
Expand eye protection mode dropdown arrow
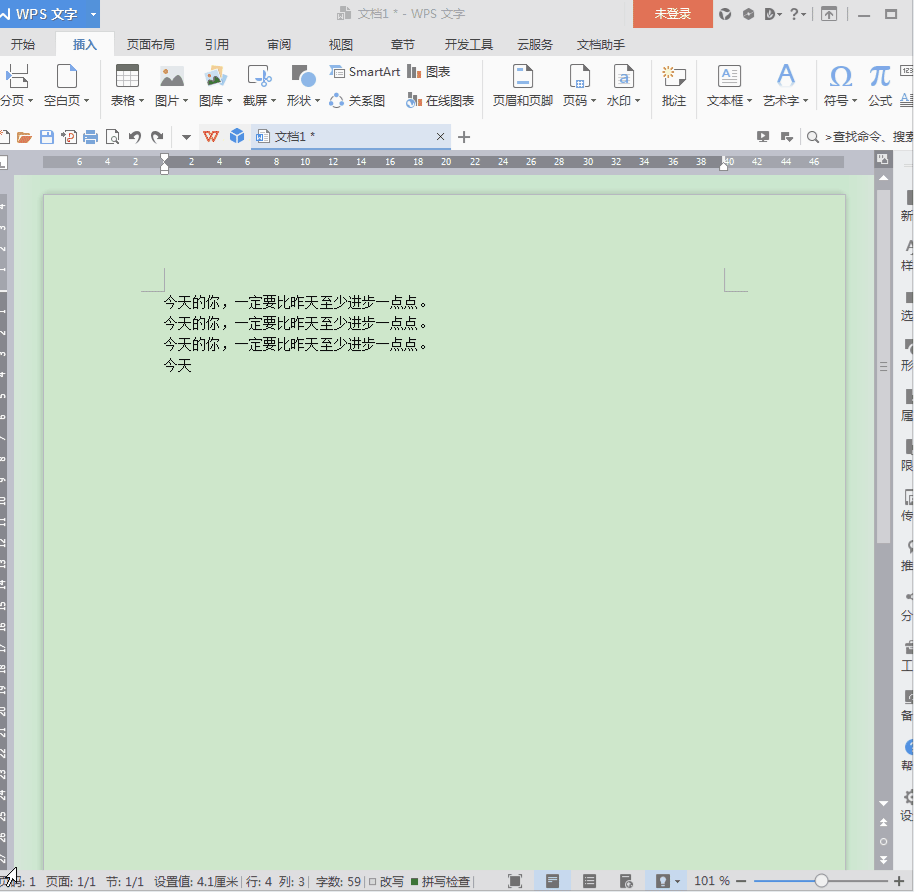click(677, 882)
